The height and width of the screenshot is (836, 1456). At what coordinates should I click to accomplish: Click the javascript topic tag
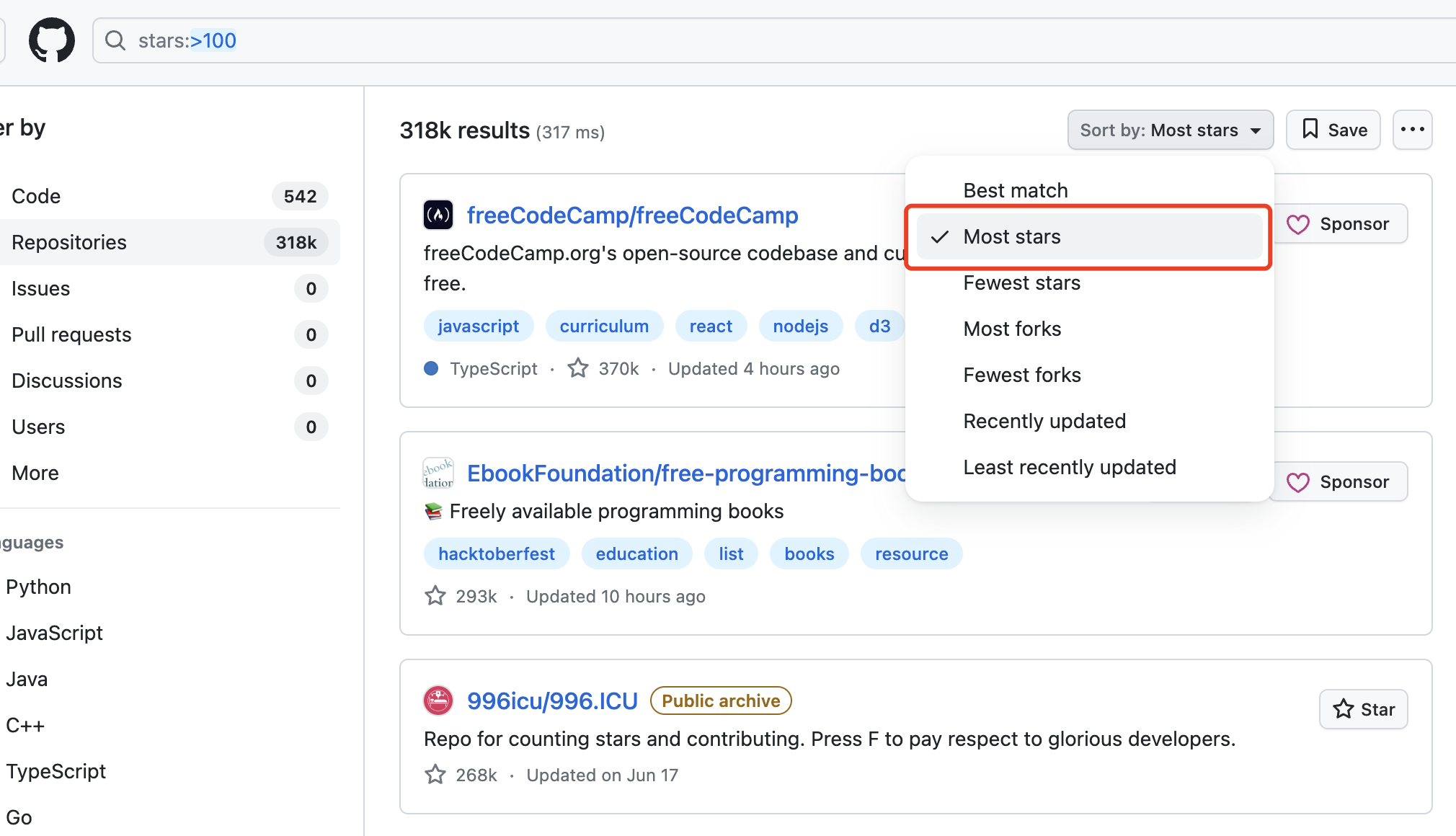point(478,326)
